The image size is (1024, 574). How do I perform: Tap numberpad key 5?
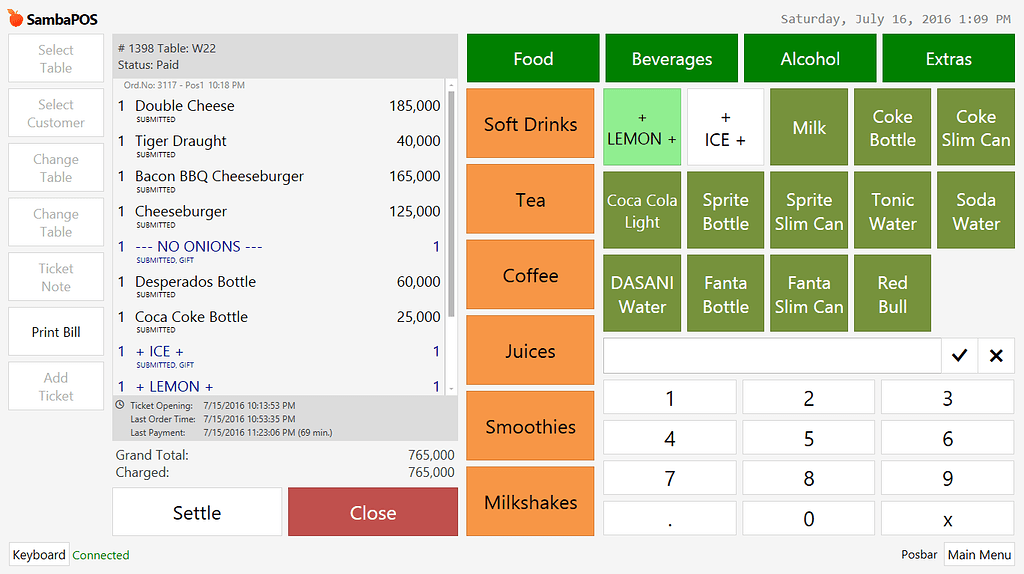(x=808, y=438)
